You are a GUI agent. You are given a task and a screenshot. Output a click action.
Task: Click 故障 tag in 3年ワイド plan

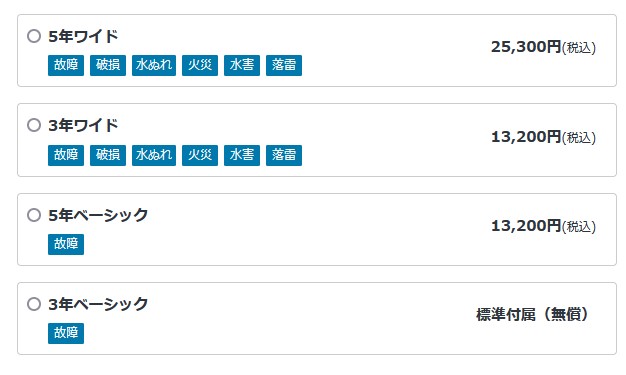pos(66,155)
